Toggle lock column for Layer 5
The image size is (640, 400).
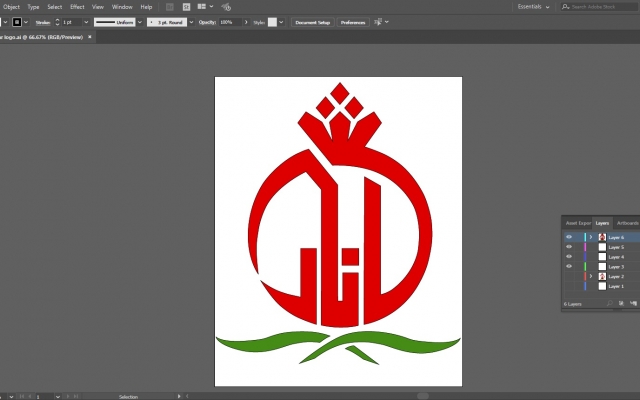[x=578, y=247]
